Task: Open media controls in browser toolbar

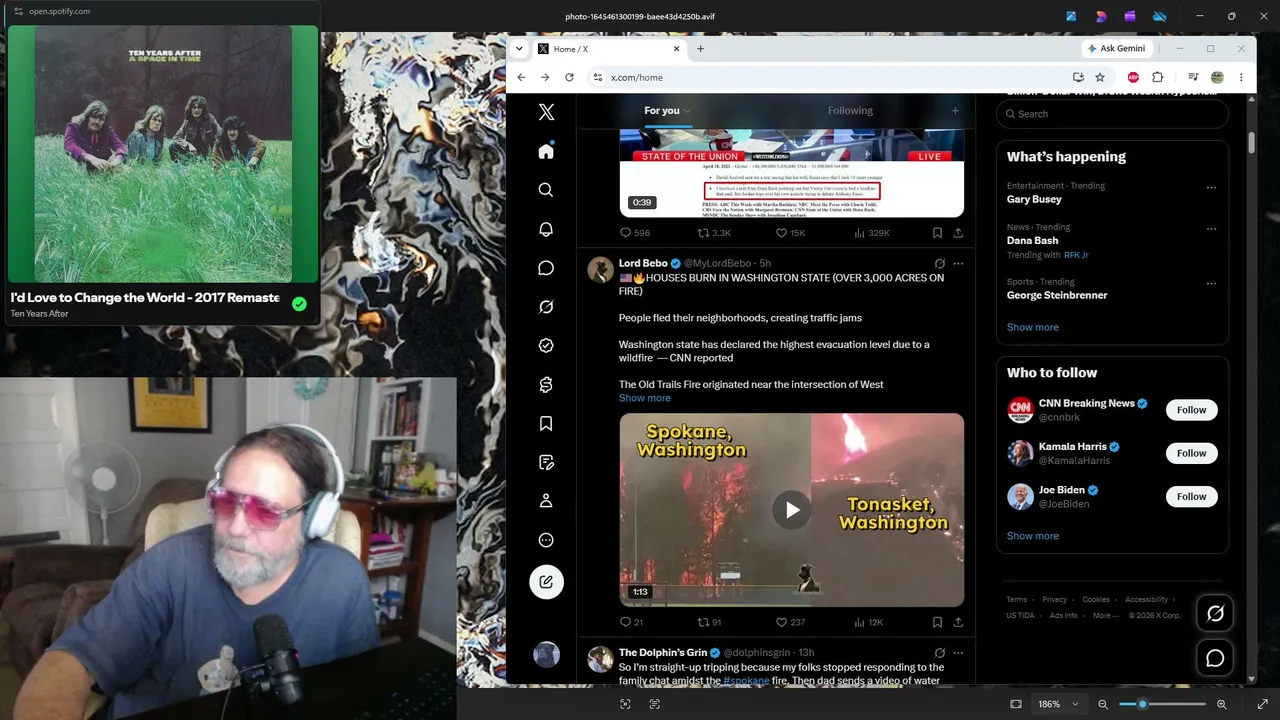Action: [1193, 77]
